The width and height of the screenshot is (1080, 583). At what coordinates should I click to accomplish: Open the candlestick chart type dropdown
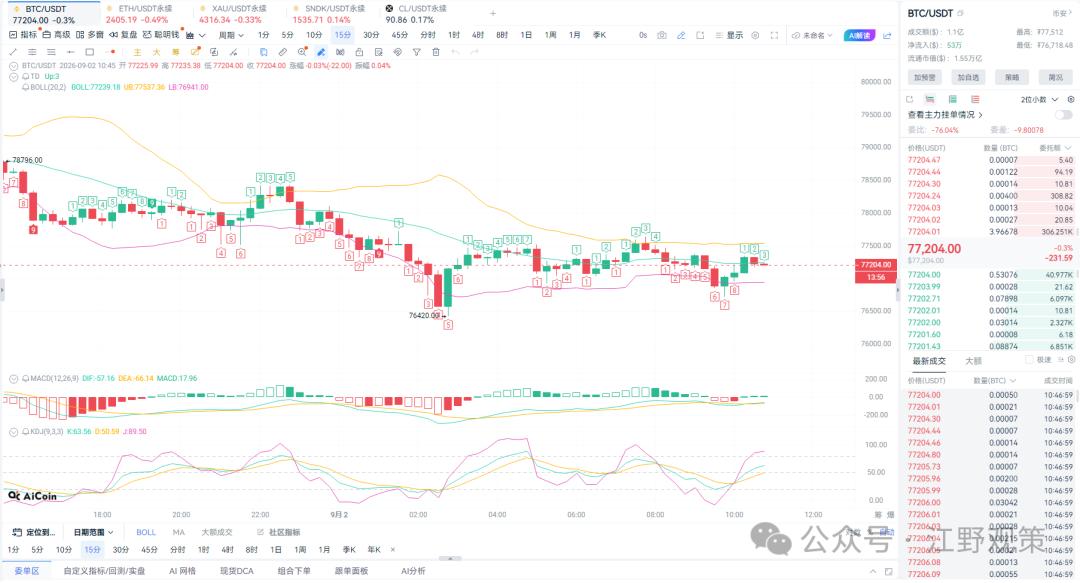196,35
